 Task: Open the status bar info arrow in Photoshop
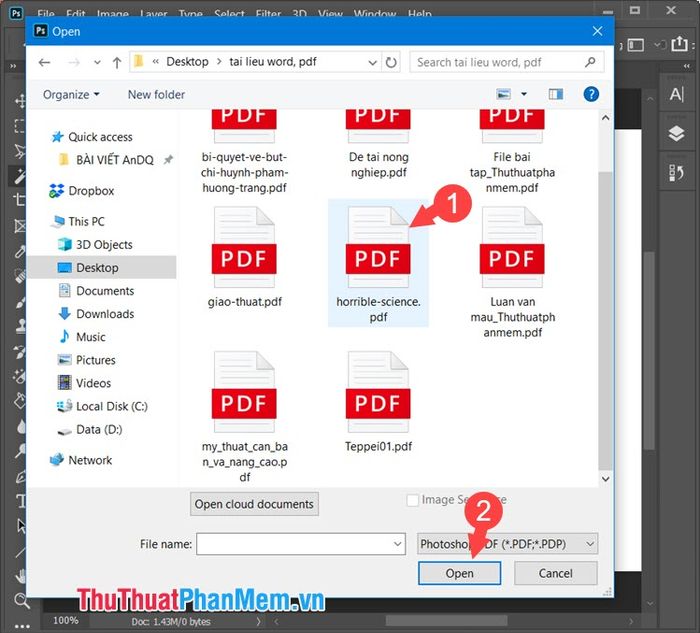point(258,621)
